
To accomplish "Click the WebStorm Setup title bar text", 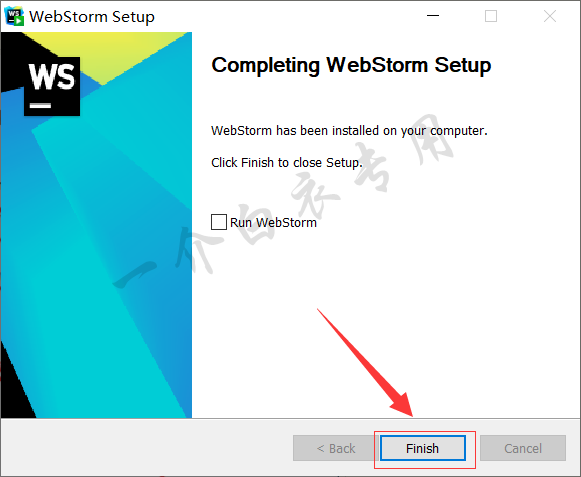I will pyautogui.click(x=92, y=17).
